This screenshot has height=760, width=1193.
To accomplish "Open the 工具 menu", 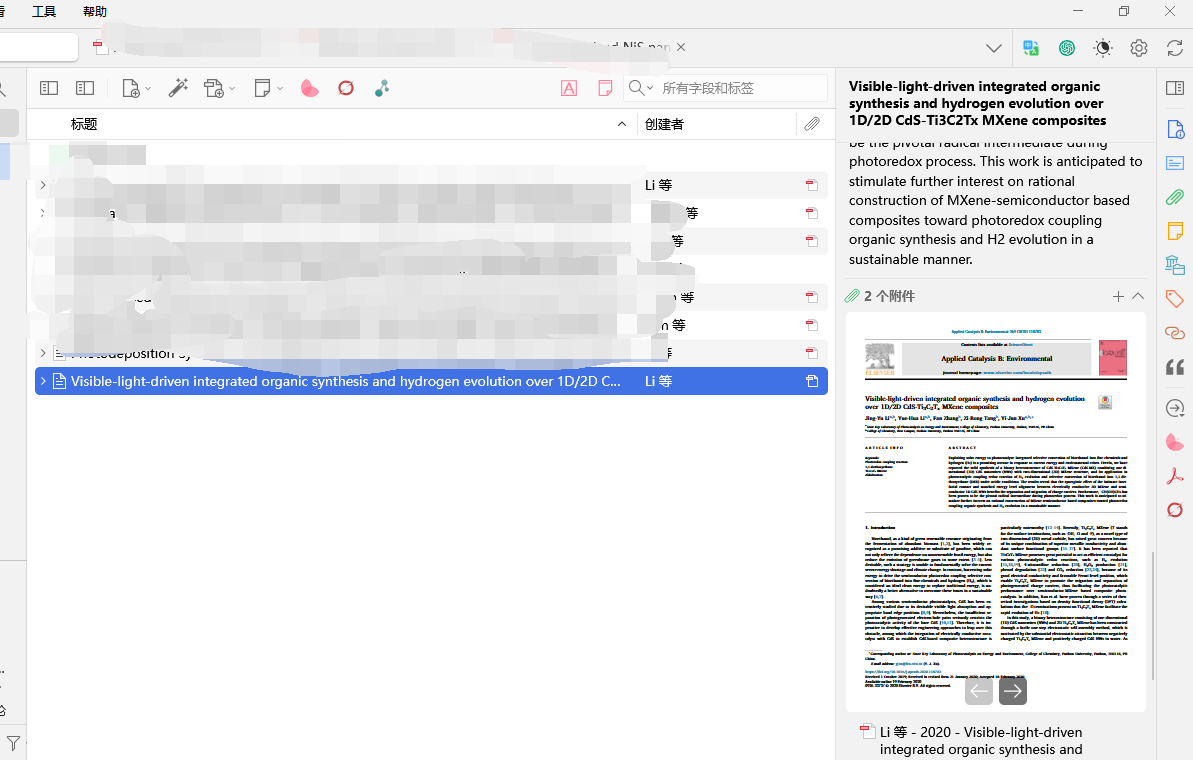I will click(44, 11).
